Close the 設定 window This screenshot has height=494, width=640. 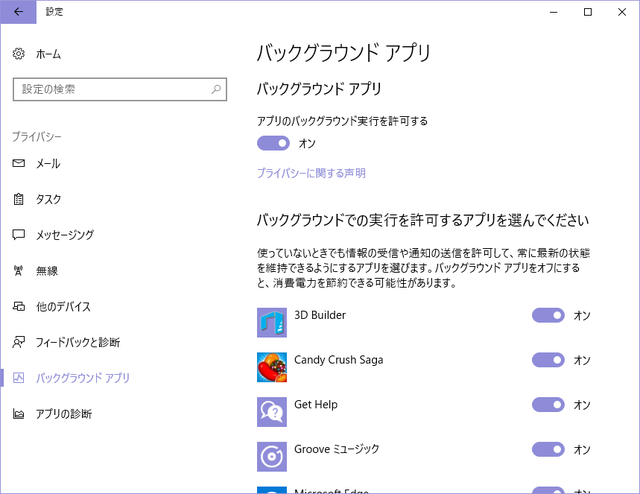pyautogui.click(x=622, y=12)
